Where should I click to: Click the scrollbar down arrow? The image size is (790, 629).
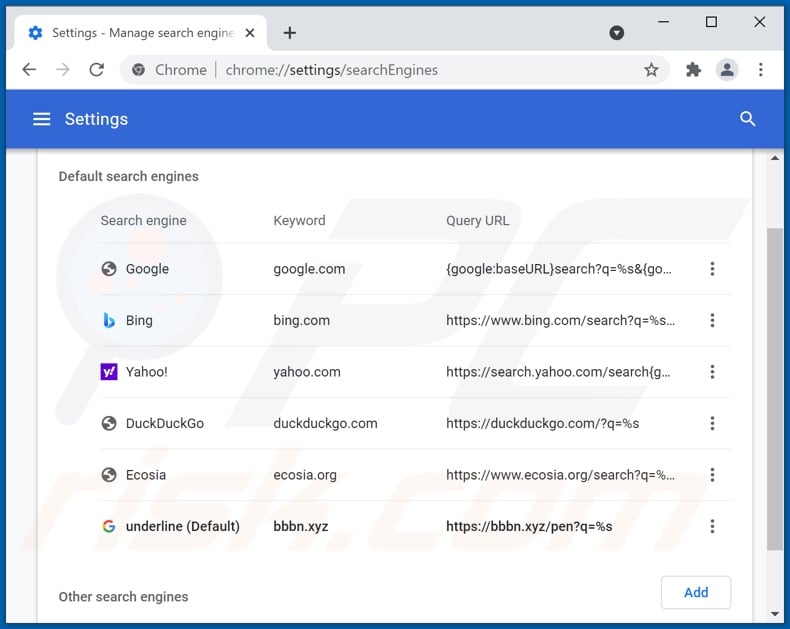click(x=774, y=614)
